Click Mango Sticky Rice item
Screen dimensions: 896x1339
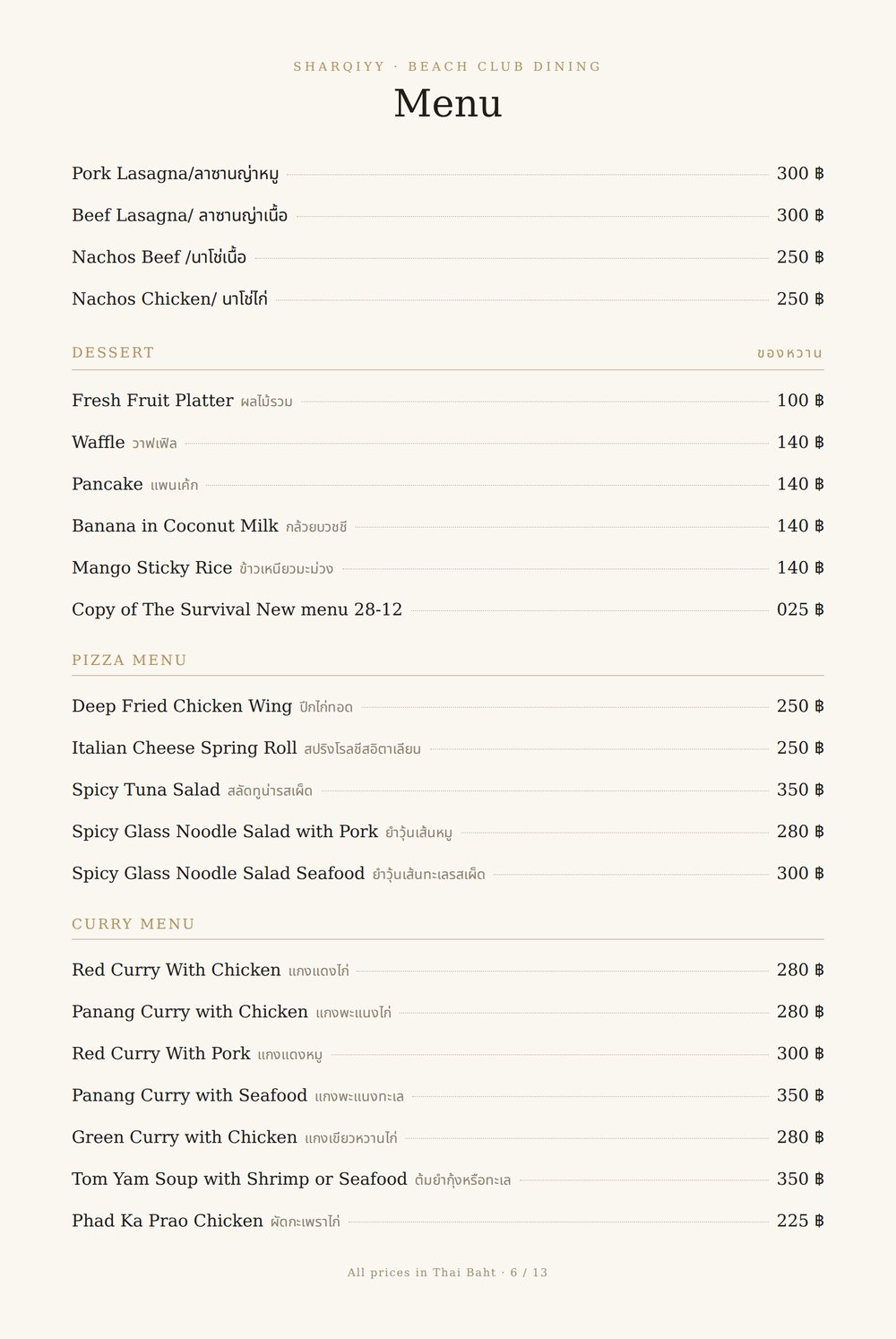[447, 567]
